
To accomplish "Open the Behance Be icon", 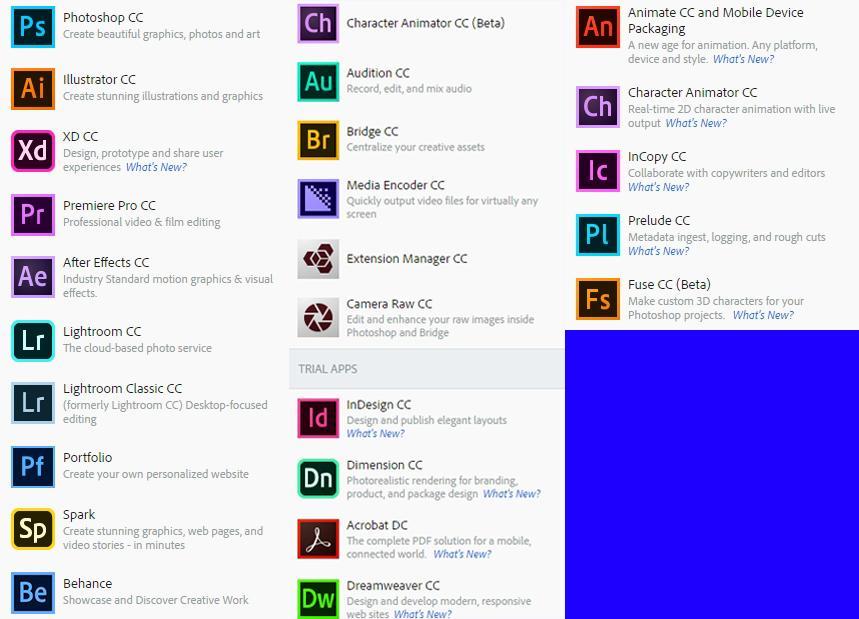I will 33,592.
